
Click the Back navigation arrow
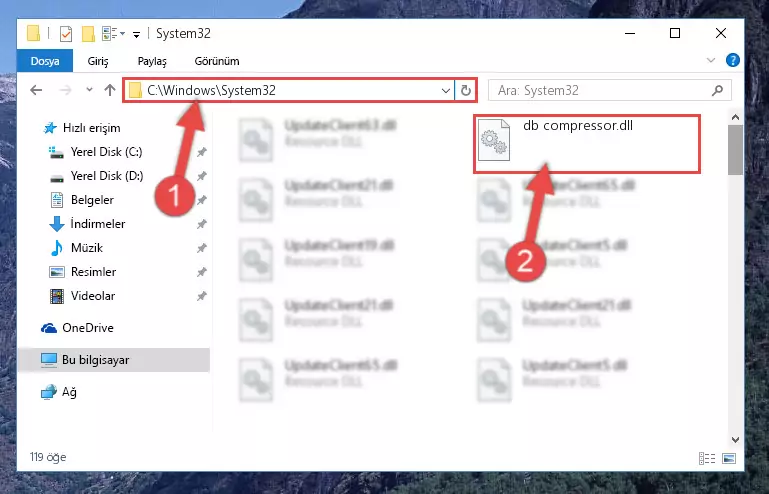coord(36,90)
